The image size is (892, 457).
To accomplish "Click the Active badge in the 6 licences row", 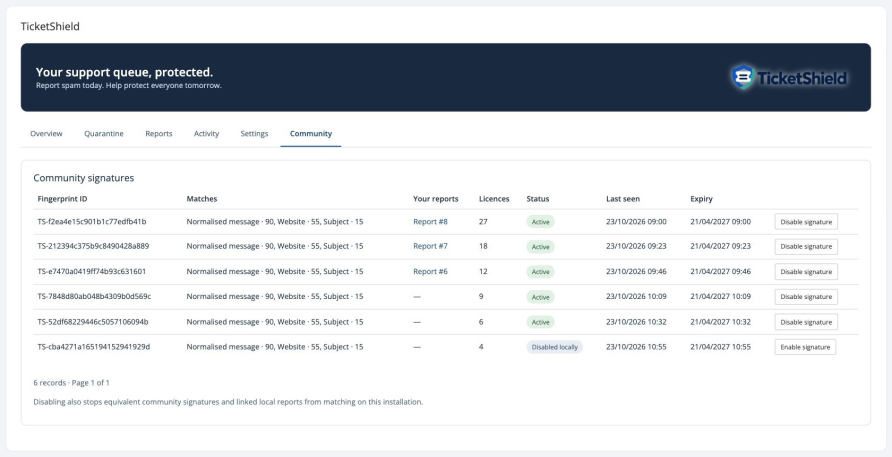I will pos(540,322).
